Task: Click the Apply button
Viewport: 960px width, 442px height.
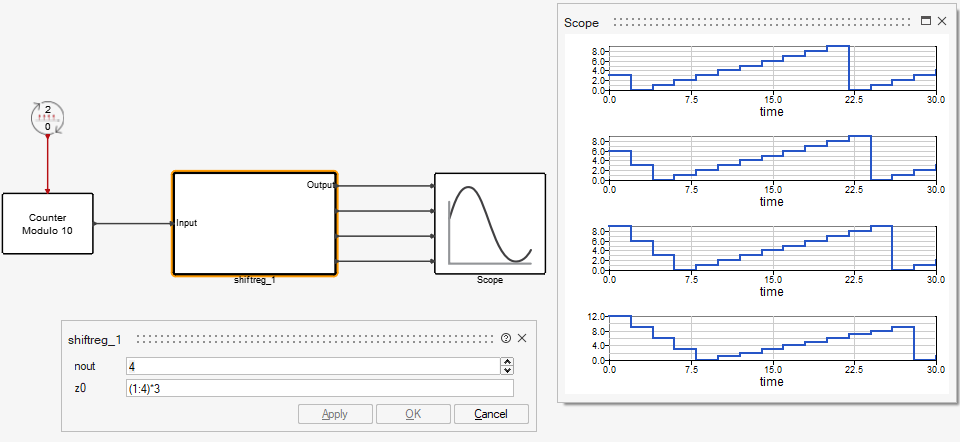Action: (x=335, y=414)
